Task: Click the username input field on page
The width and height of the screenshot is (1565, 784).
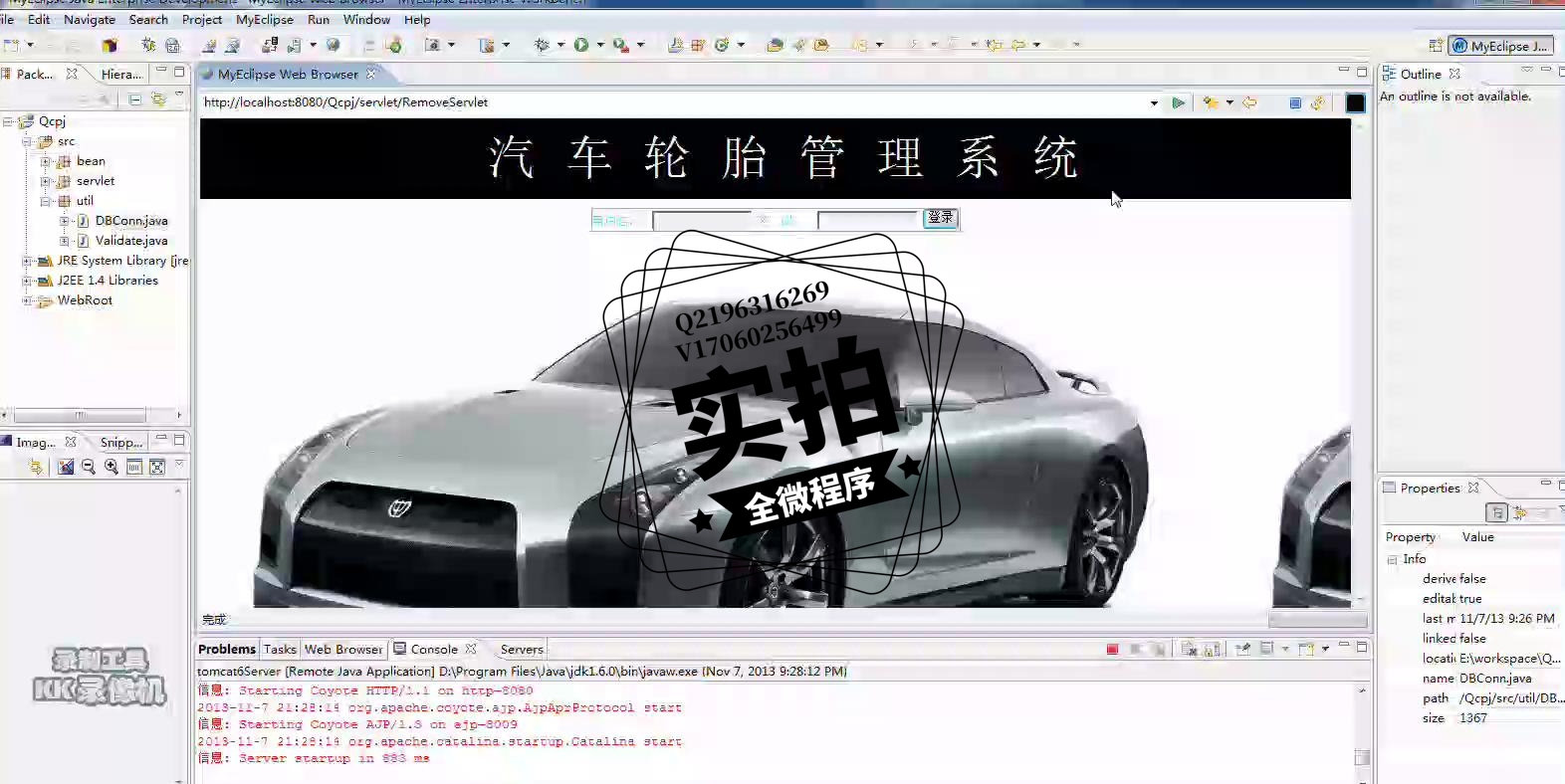Action: point(701,220)
